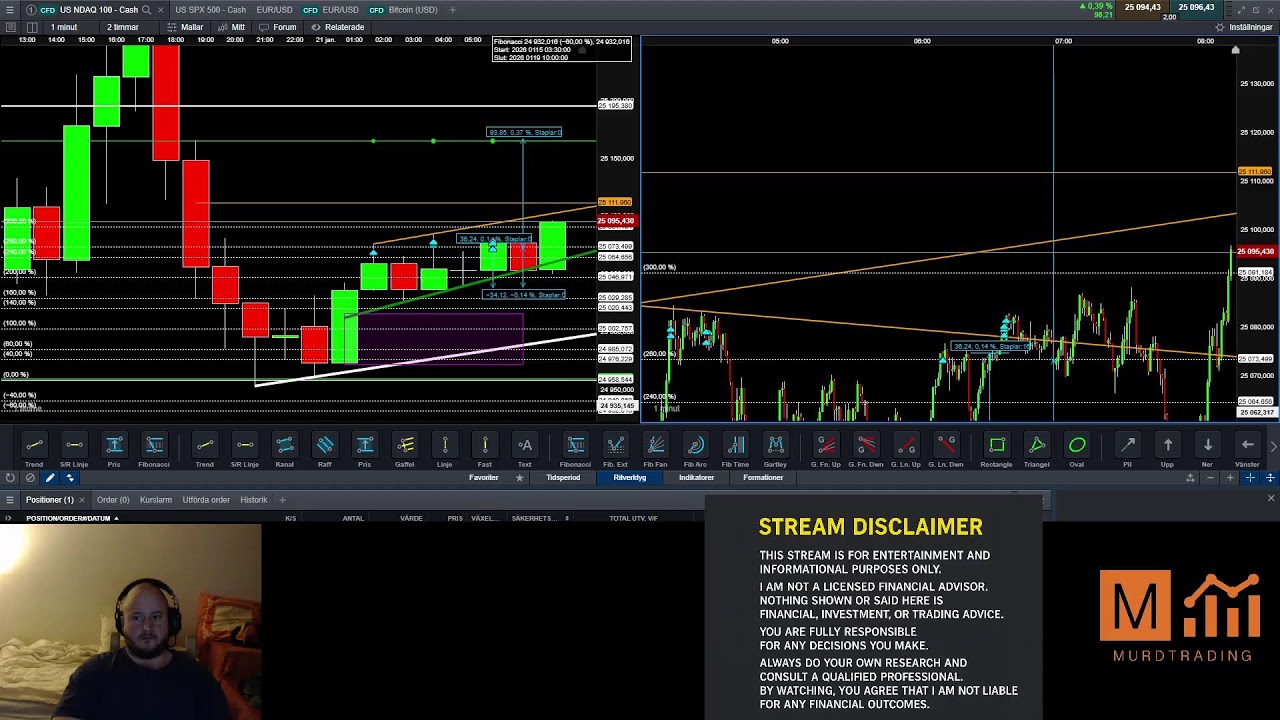Select the Gartley pattern tool
1280x720 pixels.
coord(775,450)
